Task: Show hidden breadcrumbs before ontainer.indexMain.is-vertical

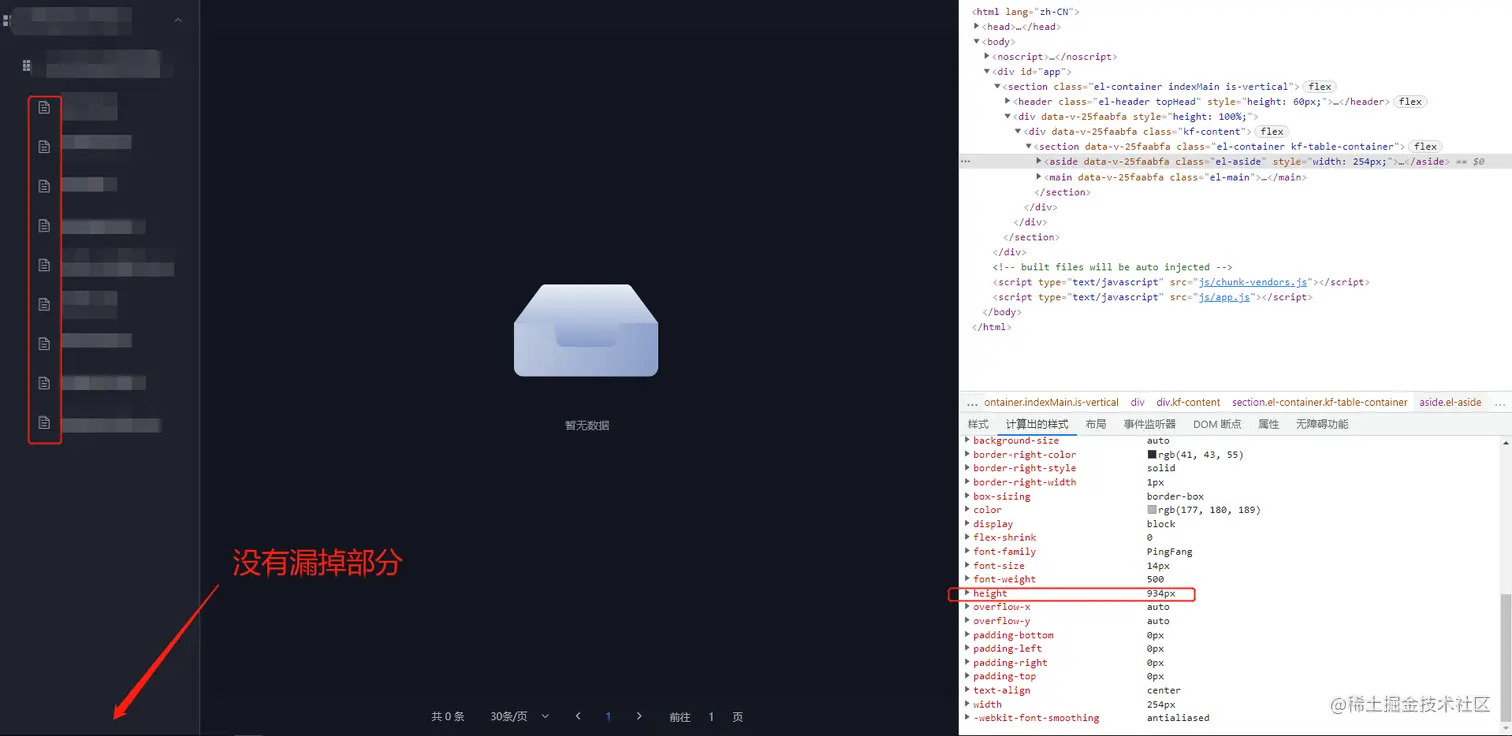Action: (x=972, y=402)
